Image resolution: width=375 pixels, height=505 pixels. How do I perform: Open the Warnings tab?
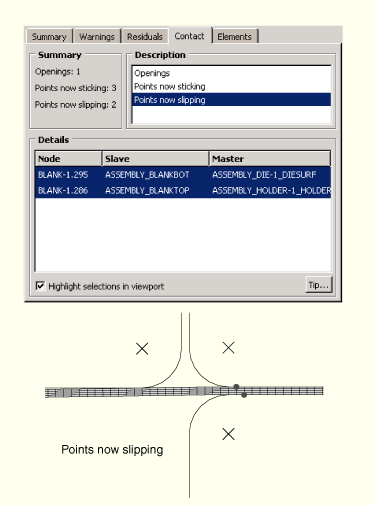coord(97,36)
